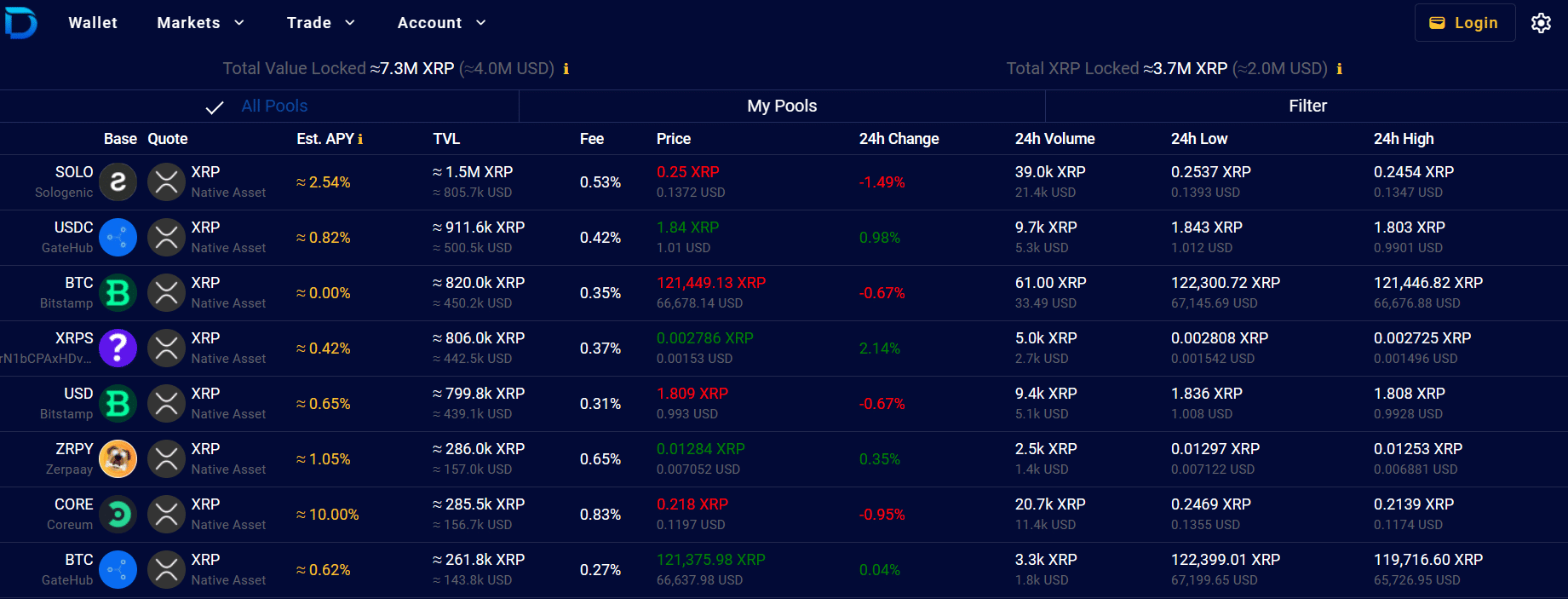Click the Login button
Screen dimensions: 1568x599
1464,23
